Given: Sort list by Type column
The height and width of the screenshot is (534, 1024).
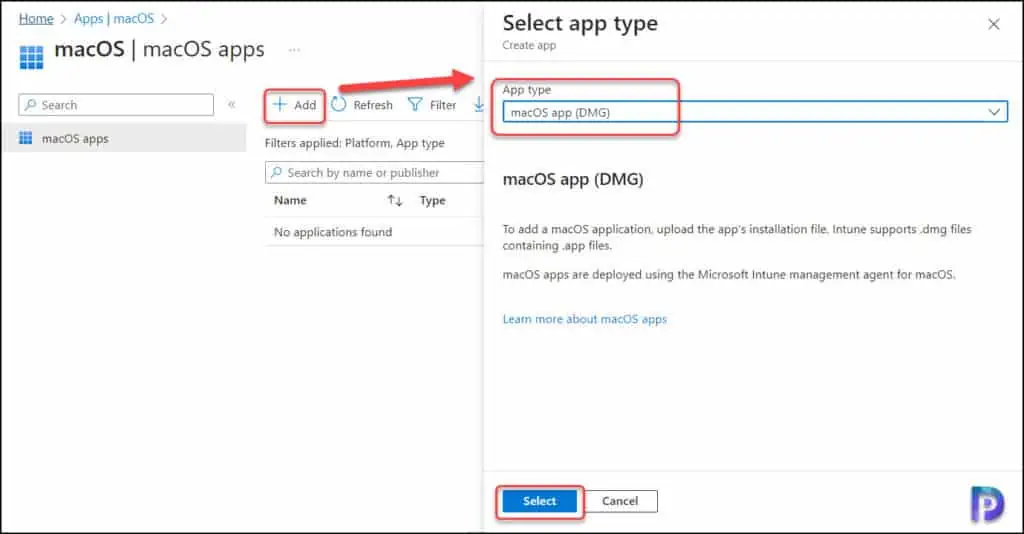Looking at the screenshot, I should (x=432, y=200).
